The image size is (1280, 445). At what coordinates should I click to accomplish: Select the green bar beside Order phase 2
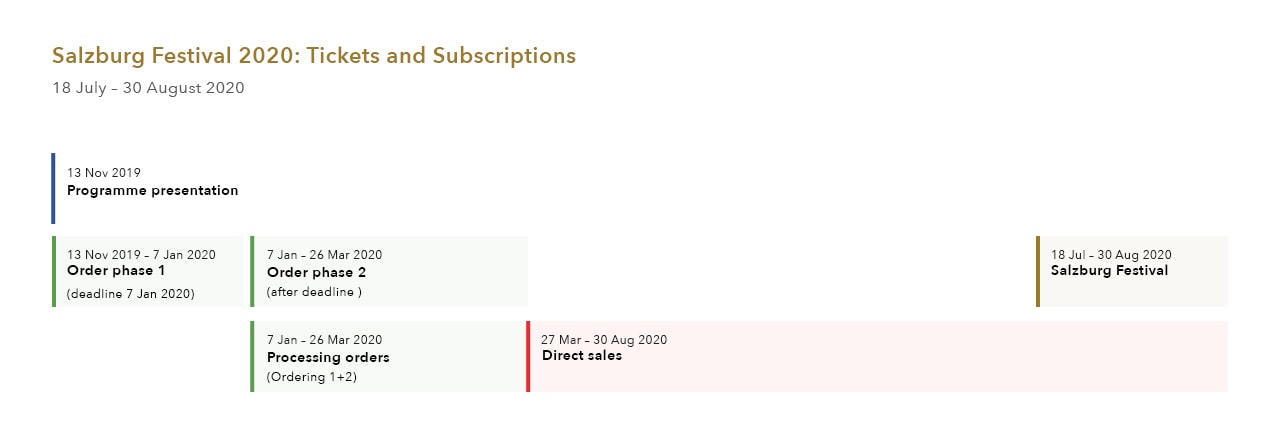252,271
